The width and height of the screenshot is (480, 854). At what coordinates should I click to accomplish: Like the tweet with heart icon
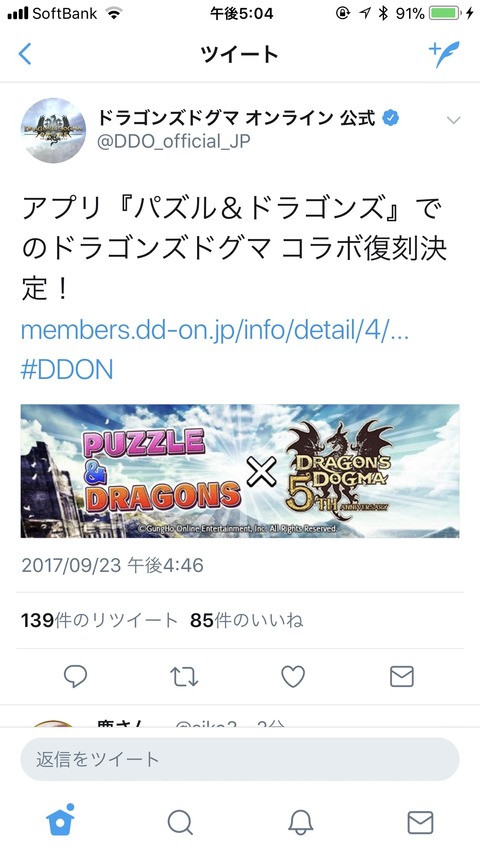[293, 677]
